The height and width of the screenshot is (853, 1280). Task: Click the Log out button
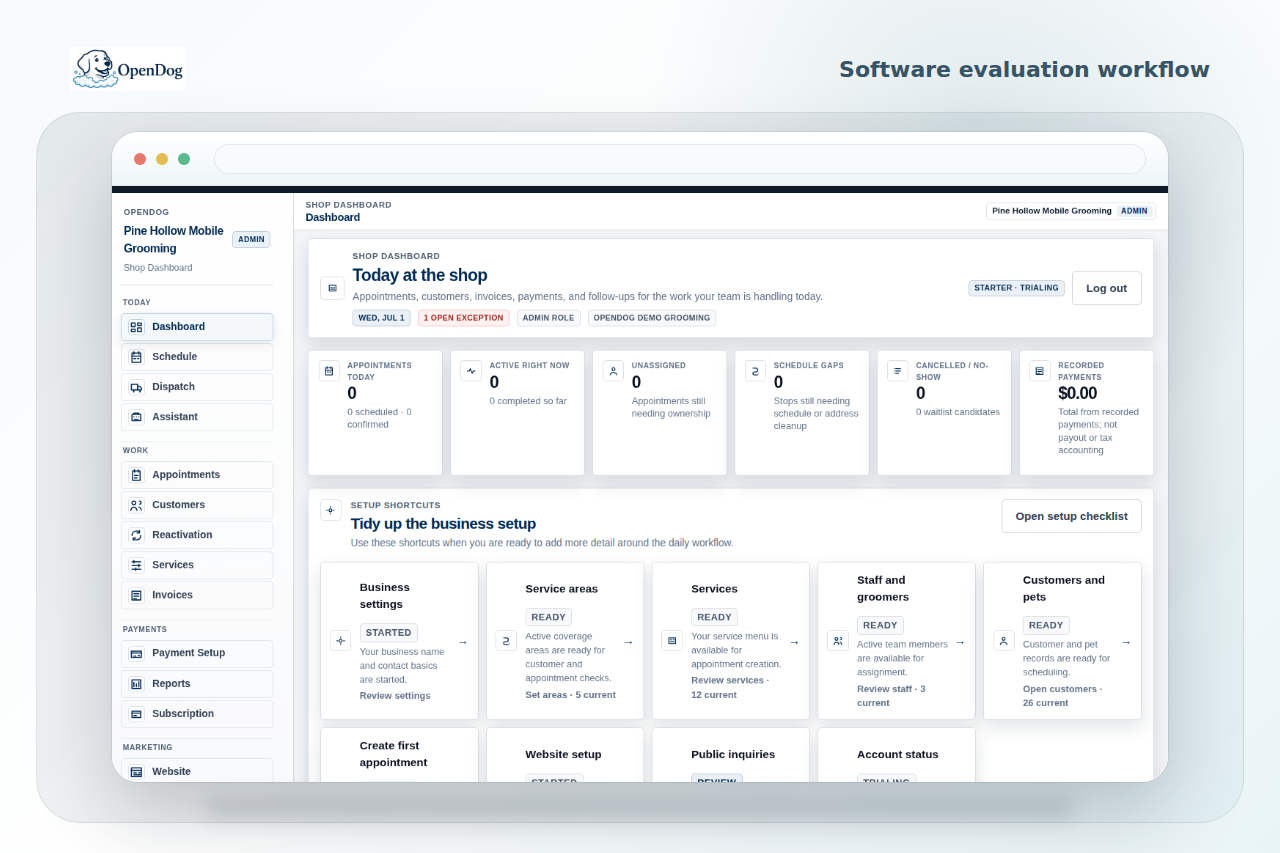(x=1106, y=288)
